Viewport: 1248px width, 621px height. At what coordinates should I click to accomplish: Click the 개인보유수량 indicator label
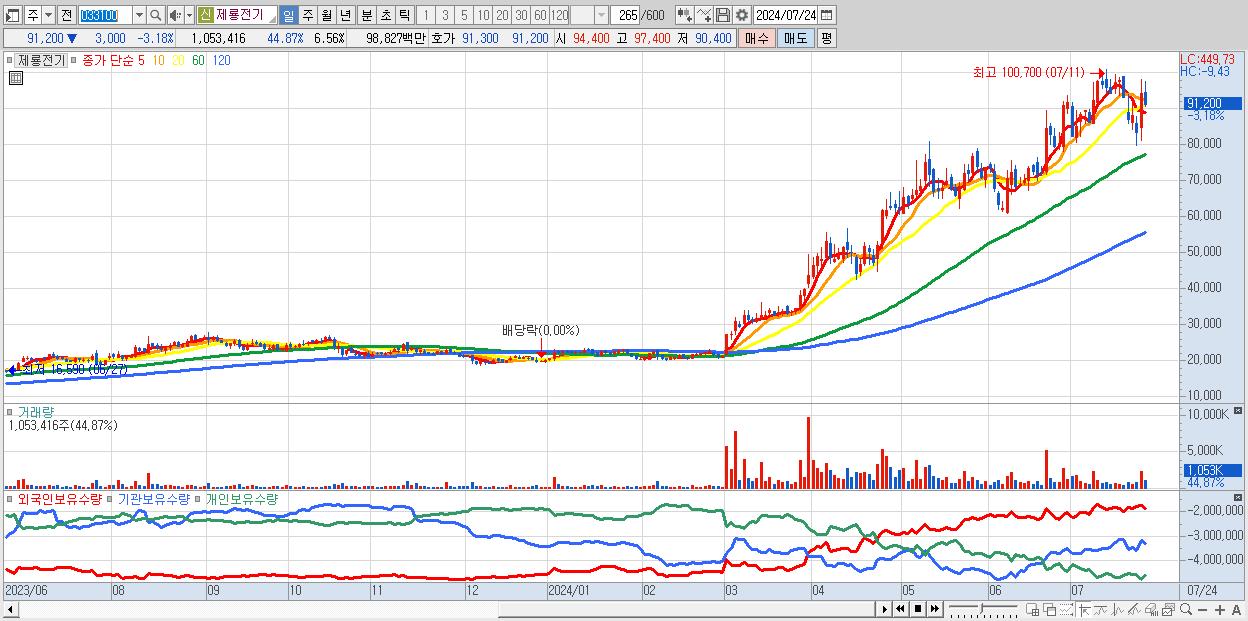click(x=242, y=498)
